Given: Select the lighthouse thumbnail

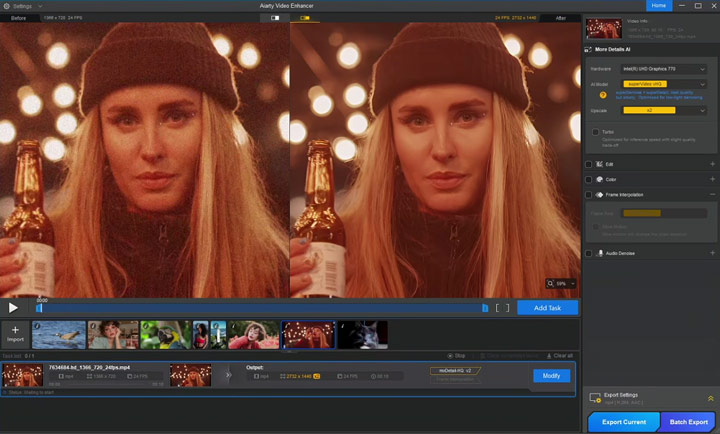Looking at the screenshot, I should pos(219,335).
